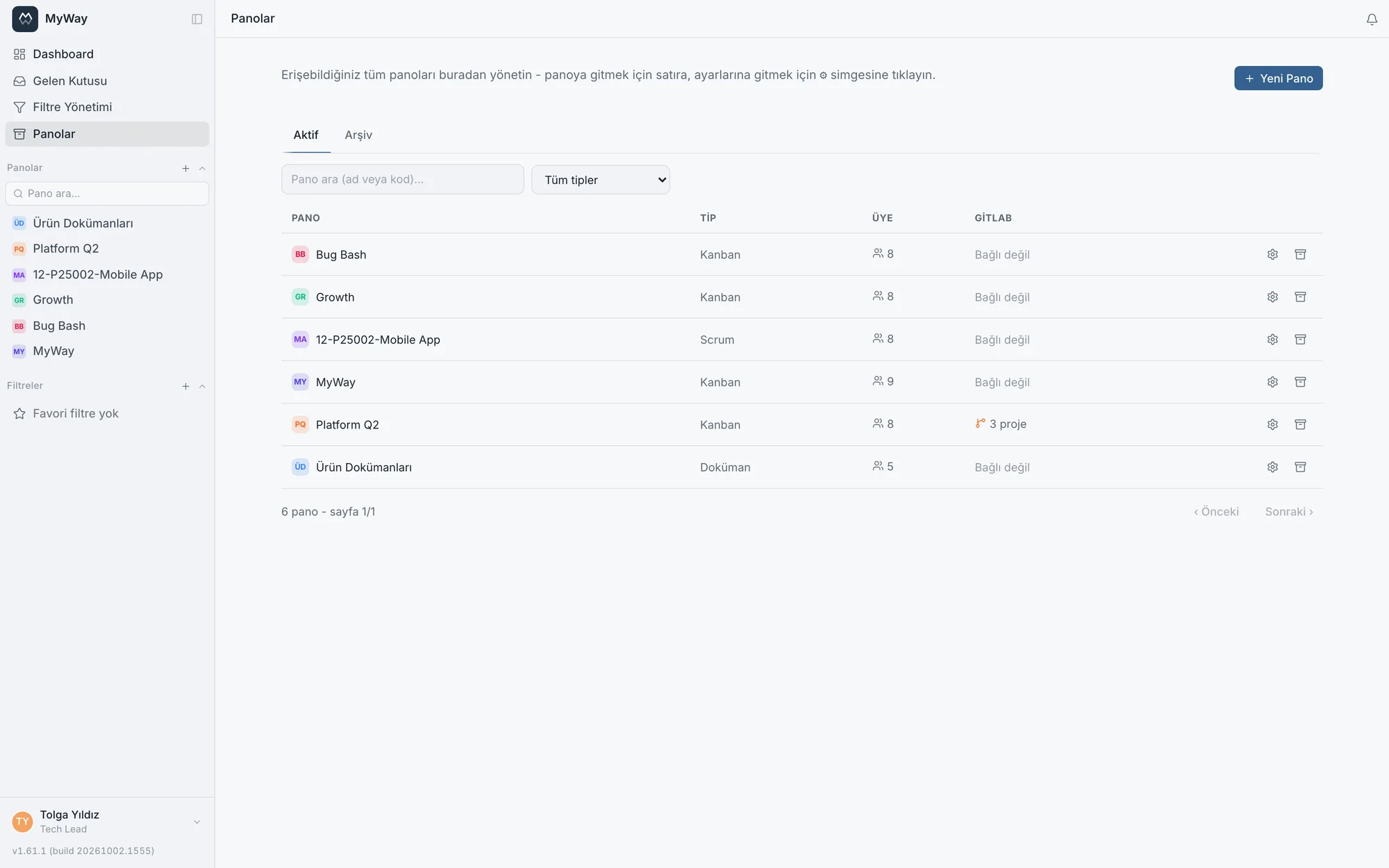
Task: Switch to the Aktif tab
Action: click(x=306, y=135)
